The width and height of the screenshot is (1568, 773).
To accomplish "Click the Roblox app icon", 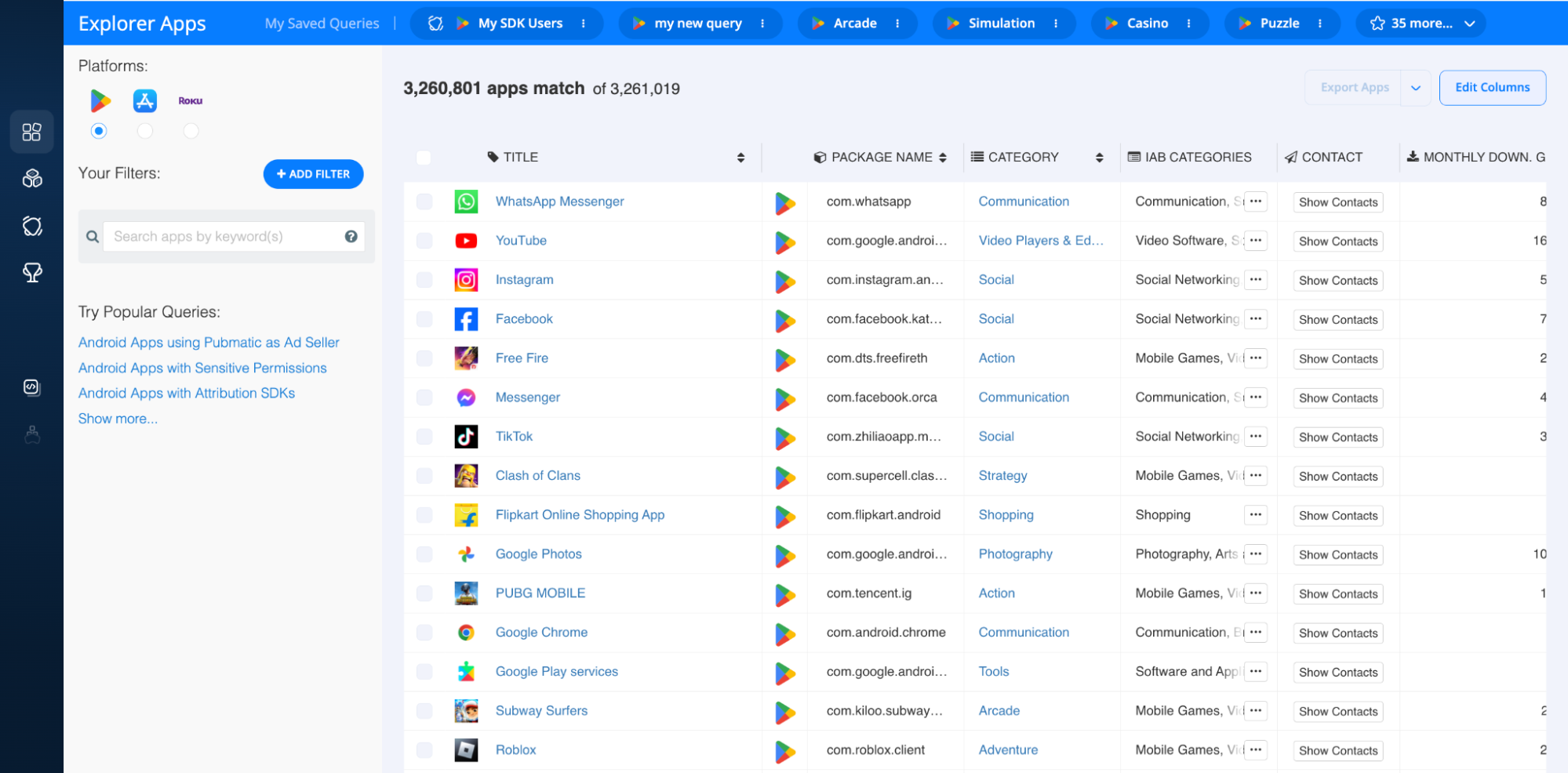I will (x=466, y=750).
